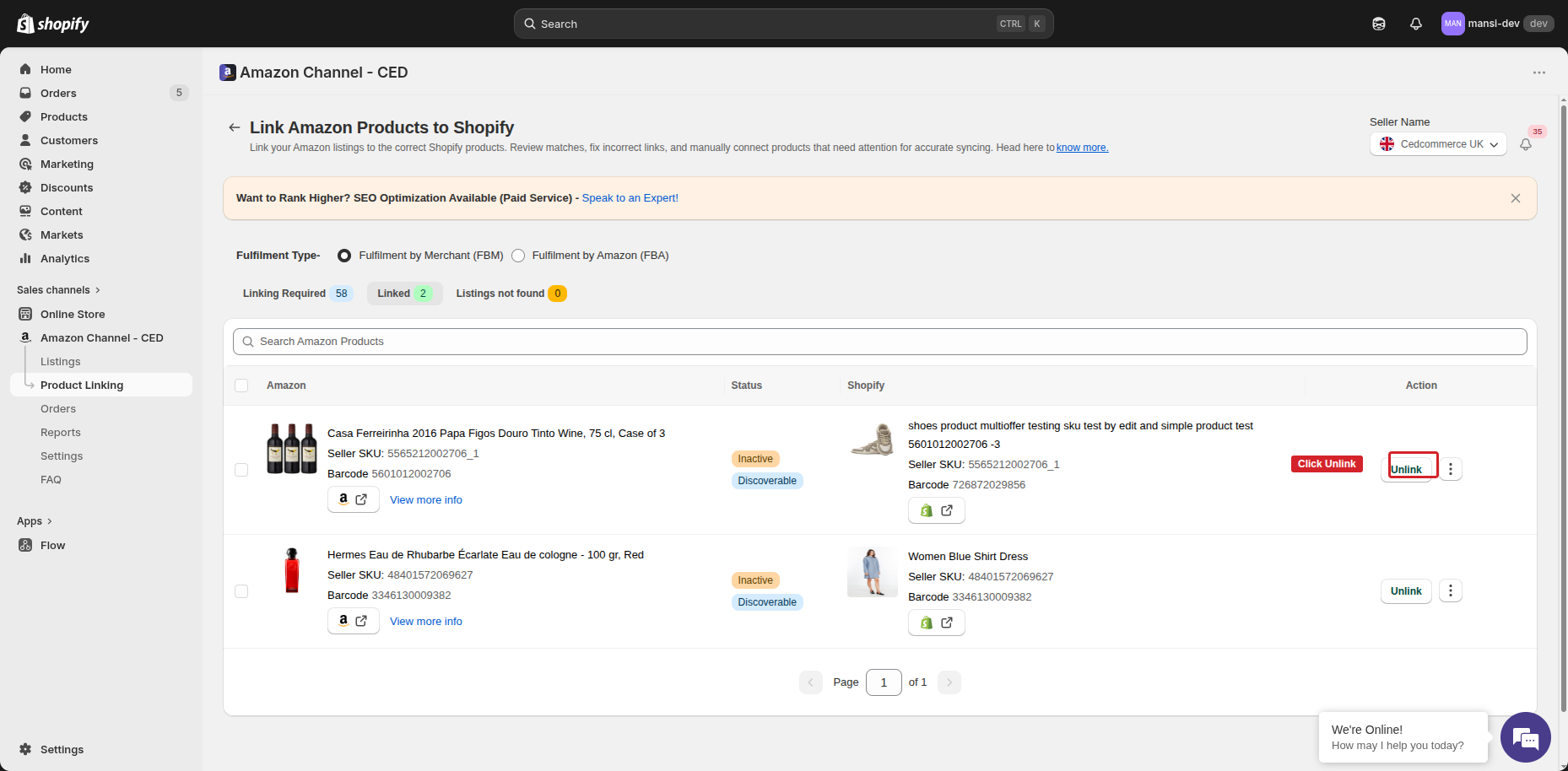Select the Hermes Eau de Rhubarbe row checkbox
This screenshot has height=771, width=1568.
pos(241,591)
